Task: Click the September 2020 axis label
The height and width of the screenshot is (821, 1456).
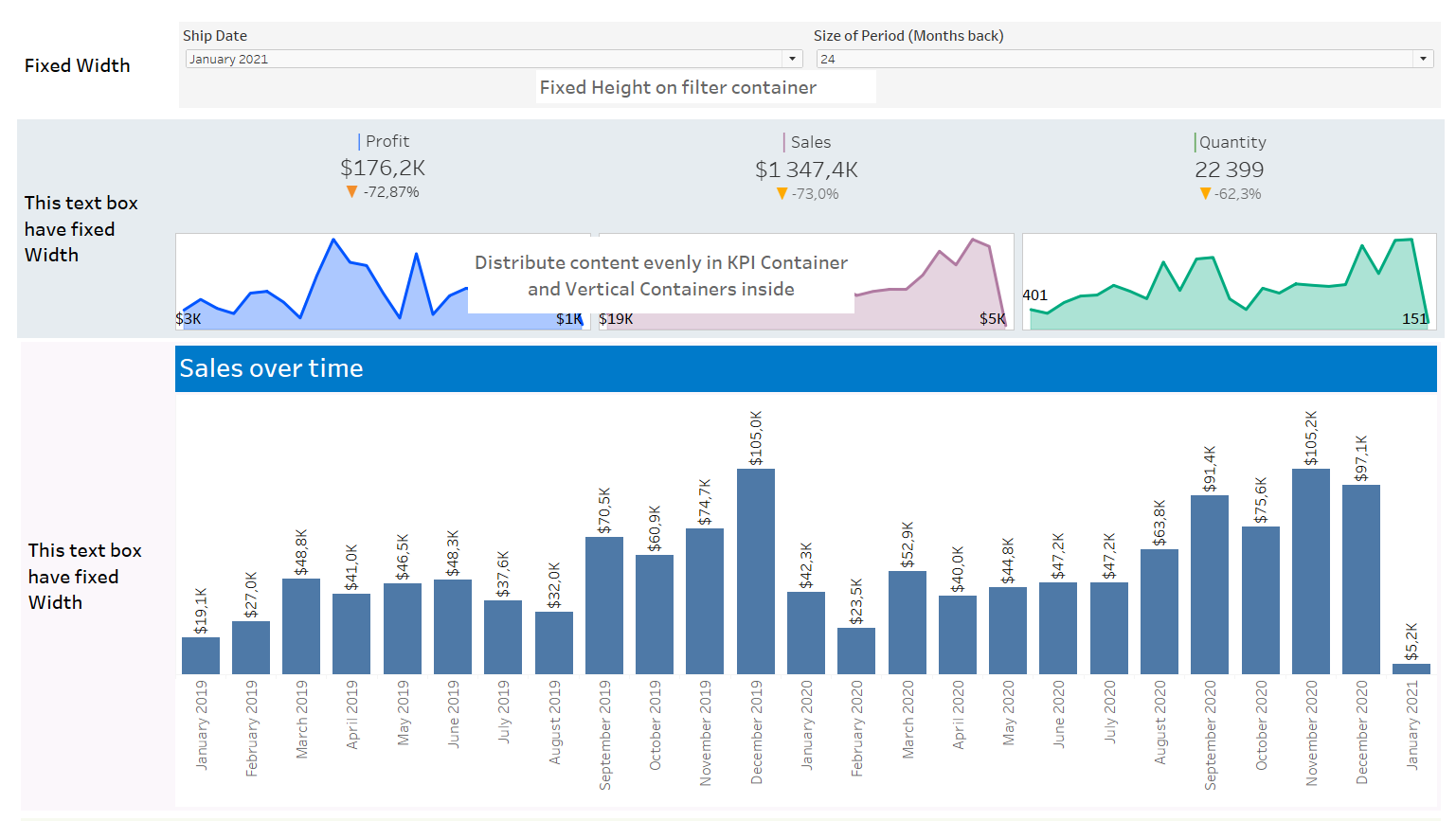Action: tap(1210, 735)
